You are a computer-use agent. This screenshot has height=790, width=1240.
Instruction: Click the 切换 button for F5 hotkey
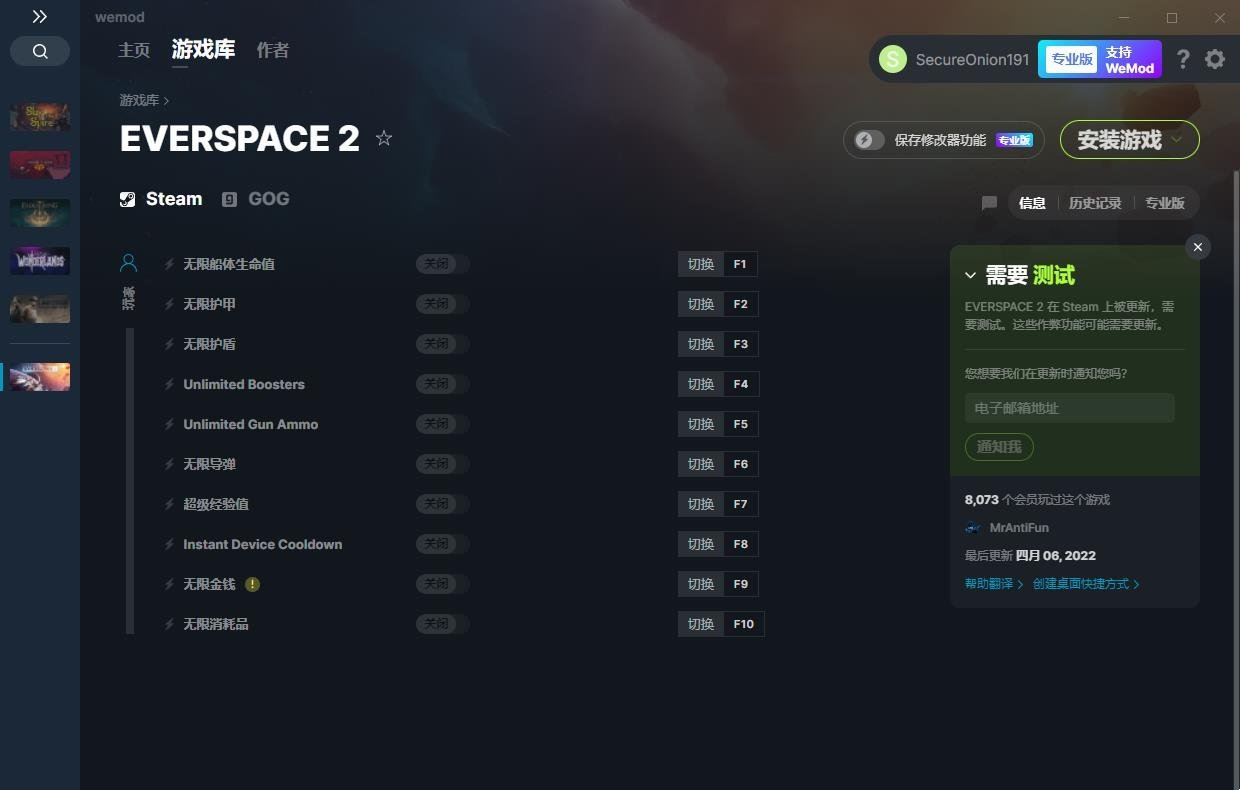pyautogui.click(x=701, y=424)
